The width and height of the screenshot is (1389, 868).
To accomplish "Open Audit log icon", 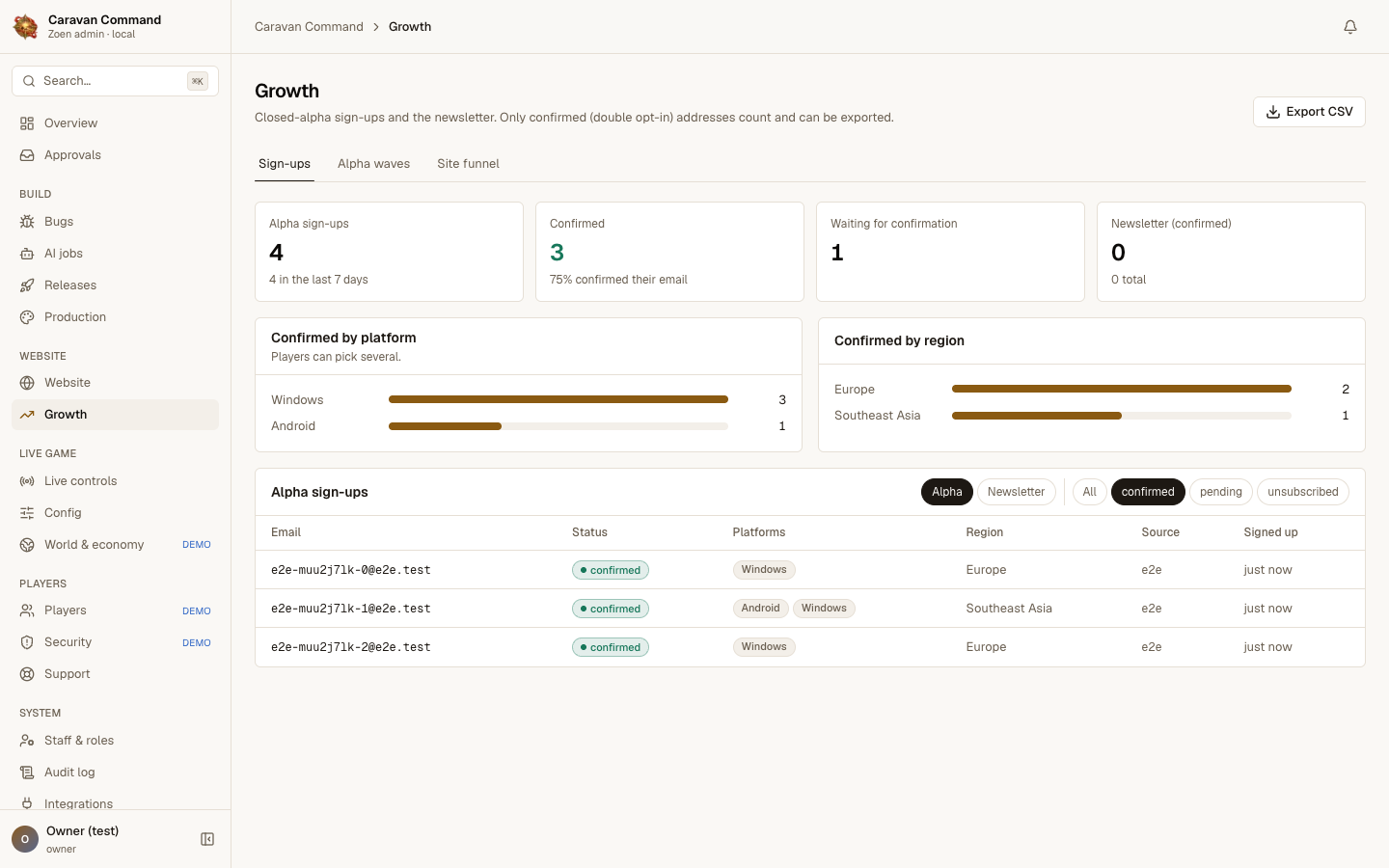I will point(27,773).
